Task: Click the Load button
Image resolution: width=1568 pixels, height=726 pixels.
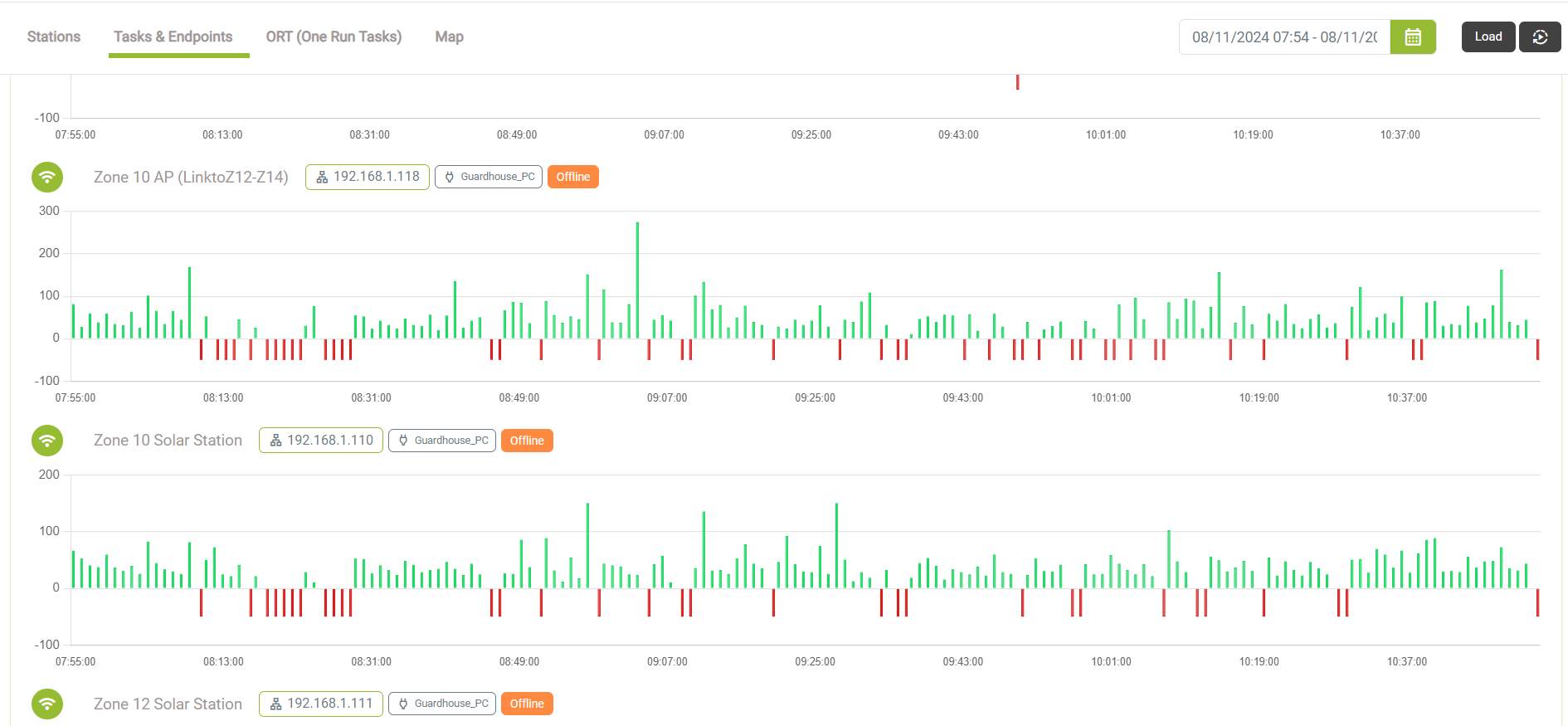Action: [x=1488, y=37]
